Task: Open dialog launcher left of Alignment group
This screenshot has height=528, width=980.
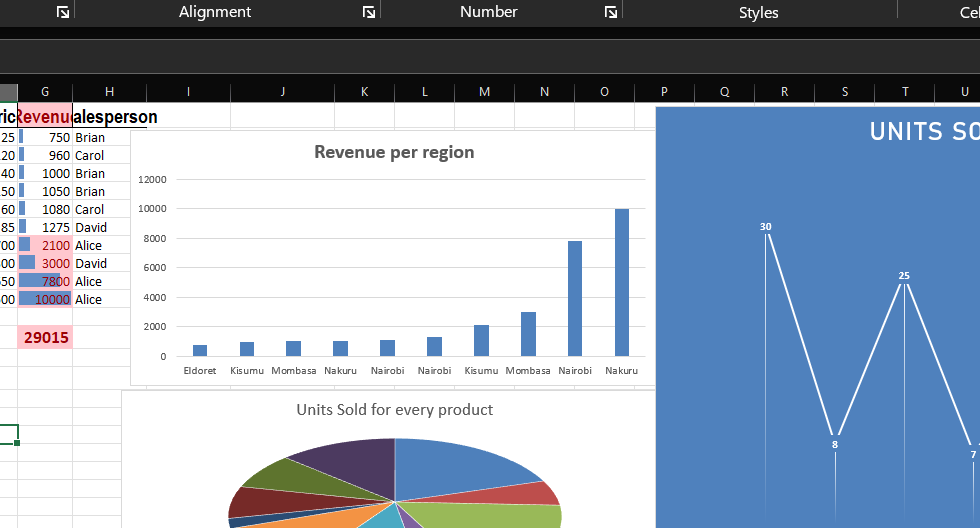Action: pos(62,12)
